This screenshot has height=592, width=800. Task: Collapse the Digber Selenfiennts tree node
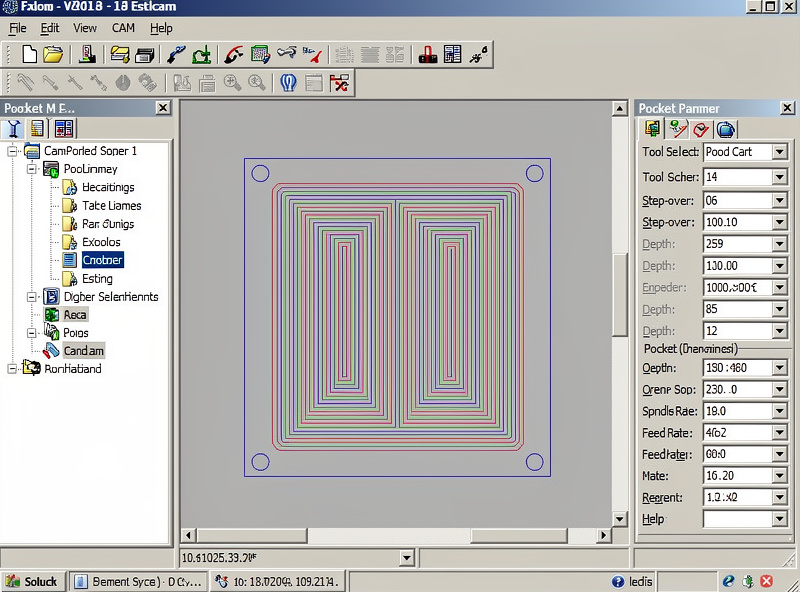click(32, 297)
